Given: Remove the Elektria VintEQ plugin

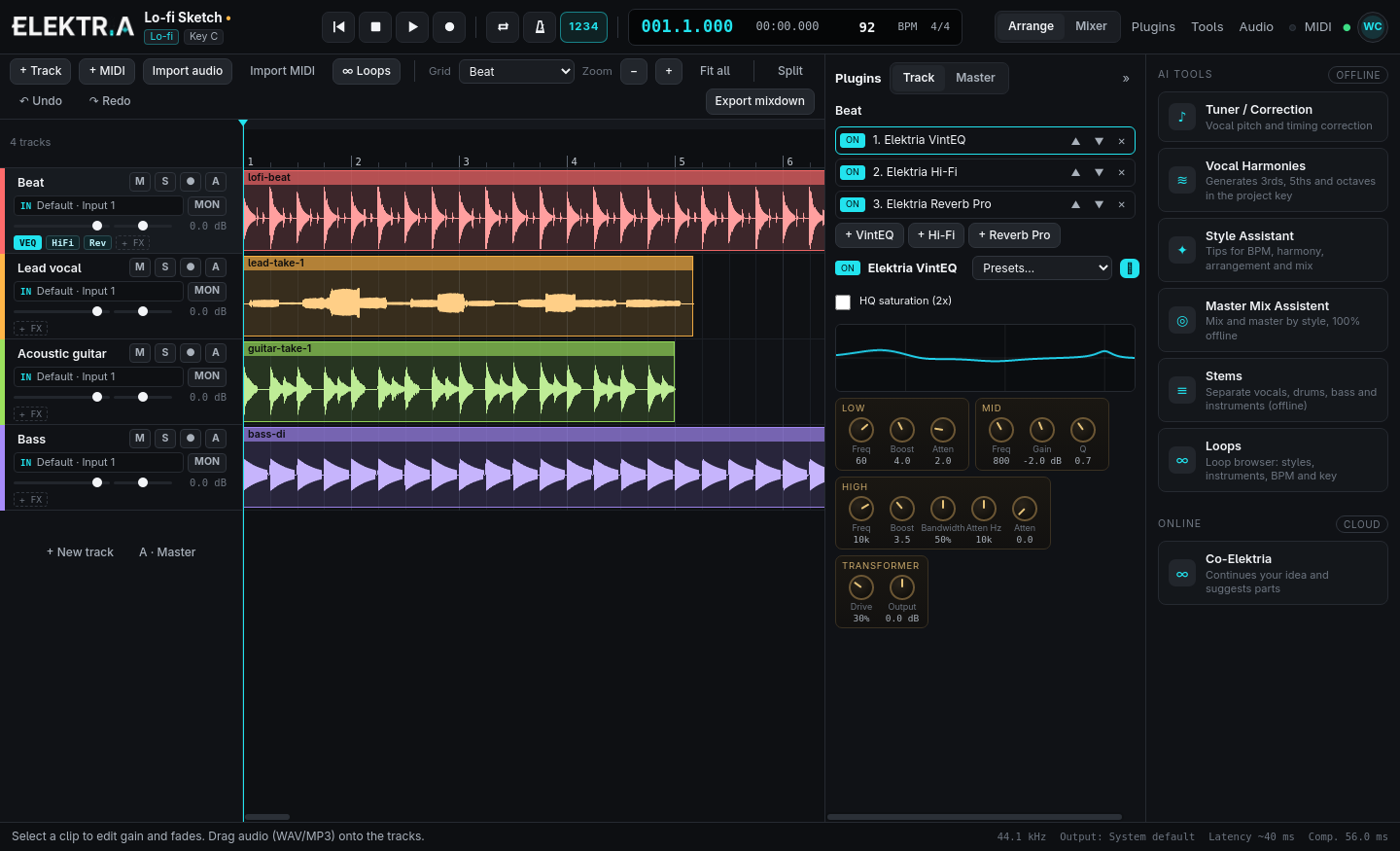Looking at the screenshot, I should [1121, 141].
